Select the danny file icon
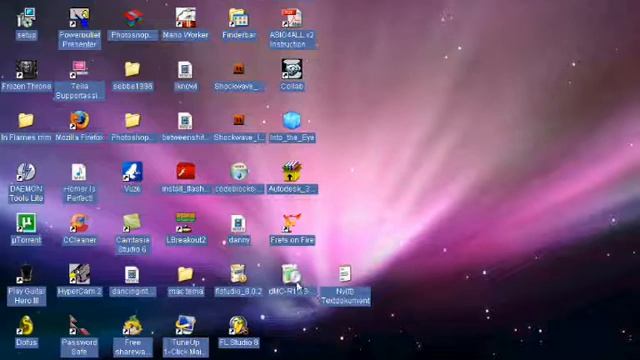 pyautogui.click(x=239, y=223)
